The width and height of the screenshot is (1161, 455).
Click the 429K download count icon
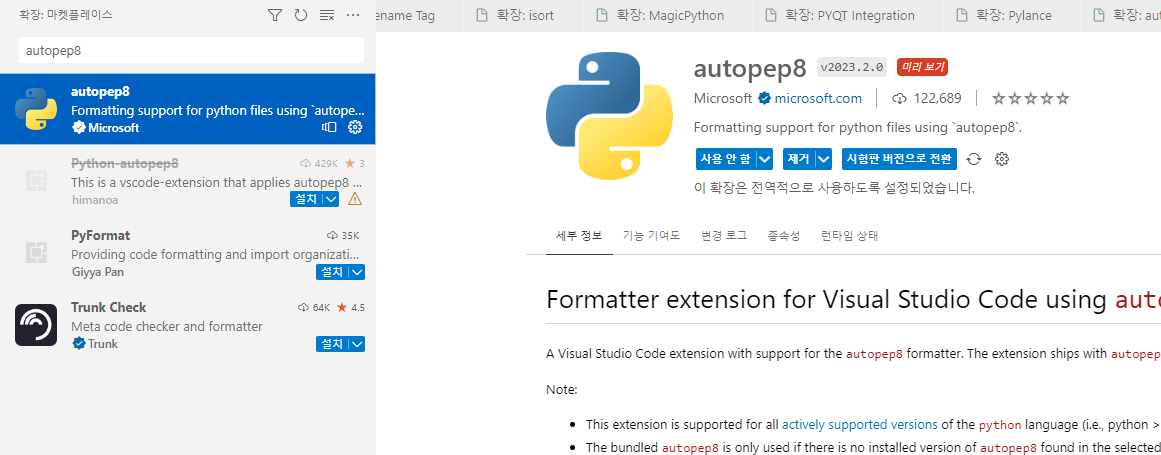305,163
